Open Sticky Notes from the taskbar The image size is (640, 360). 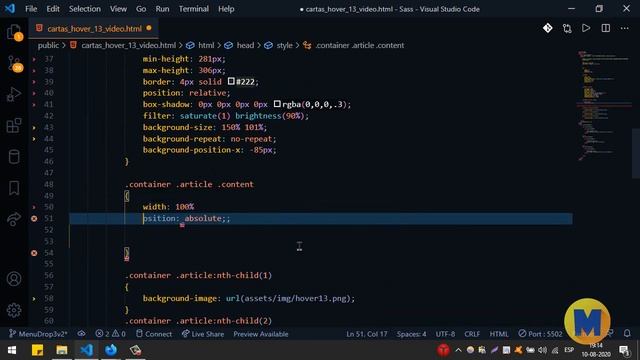click(x=37, y=350)
